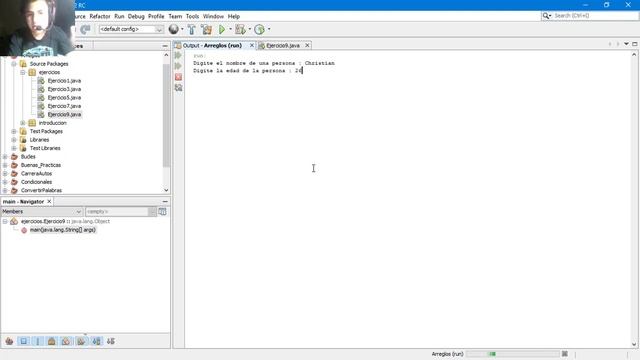Close the main - Navigator panel tab
Viewport: 640px width, 360px height.
click(x=49, y=202)
